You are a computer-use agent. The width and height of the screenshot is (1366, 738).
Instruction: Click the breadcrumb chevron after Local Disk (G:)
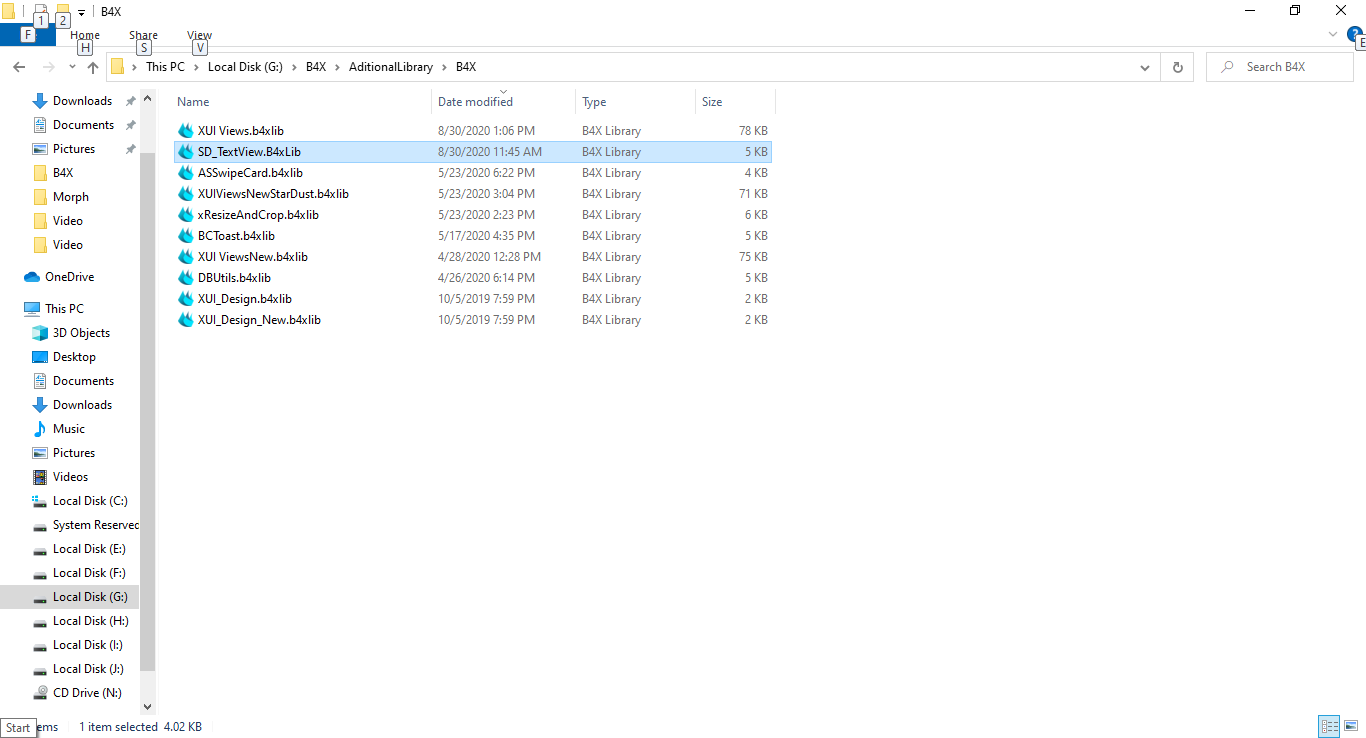294,67
